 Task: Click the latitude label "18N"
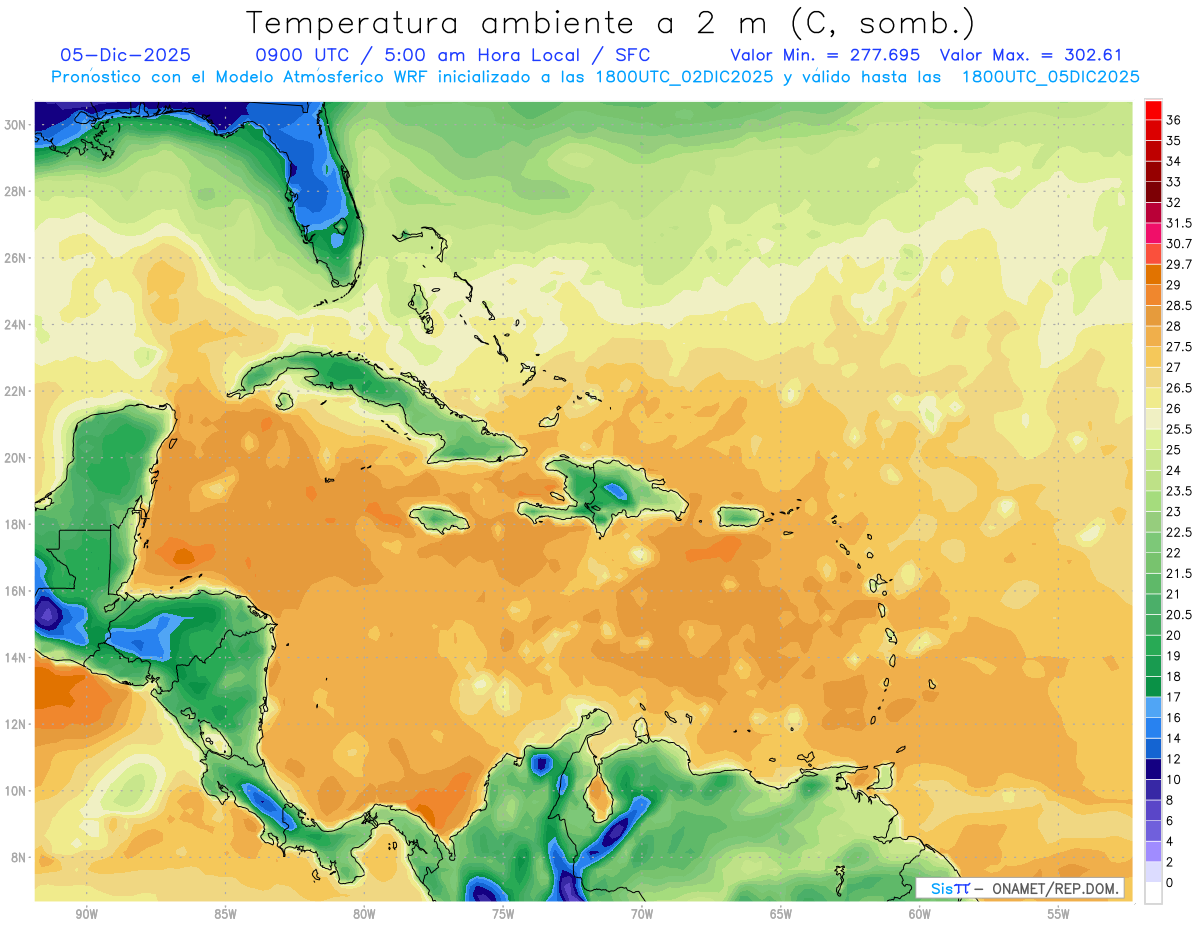pyautogui.click(x=17, y=524)
